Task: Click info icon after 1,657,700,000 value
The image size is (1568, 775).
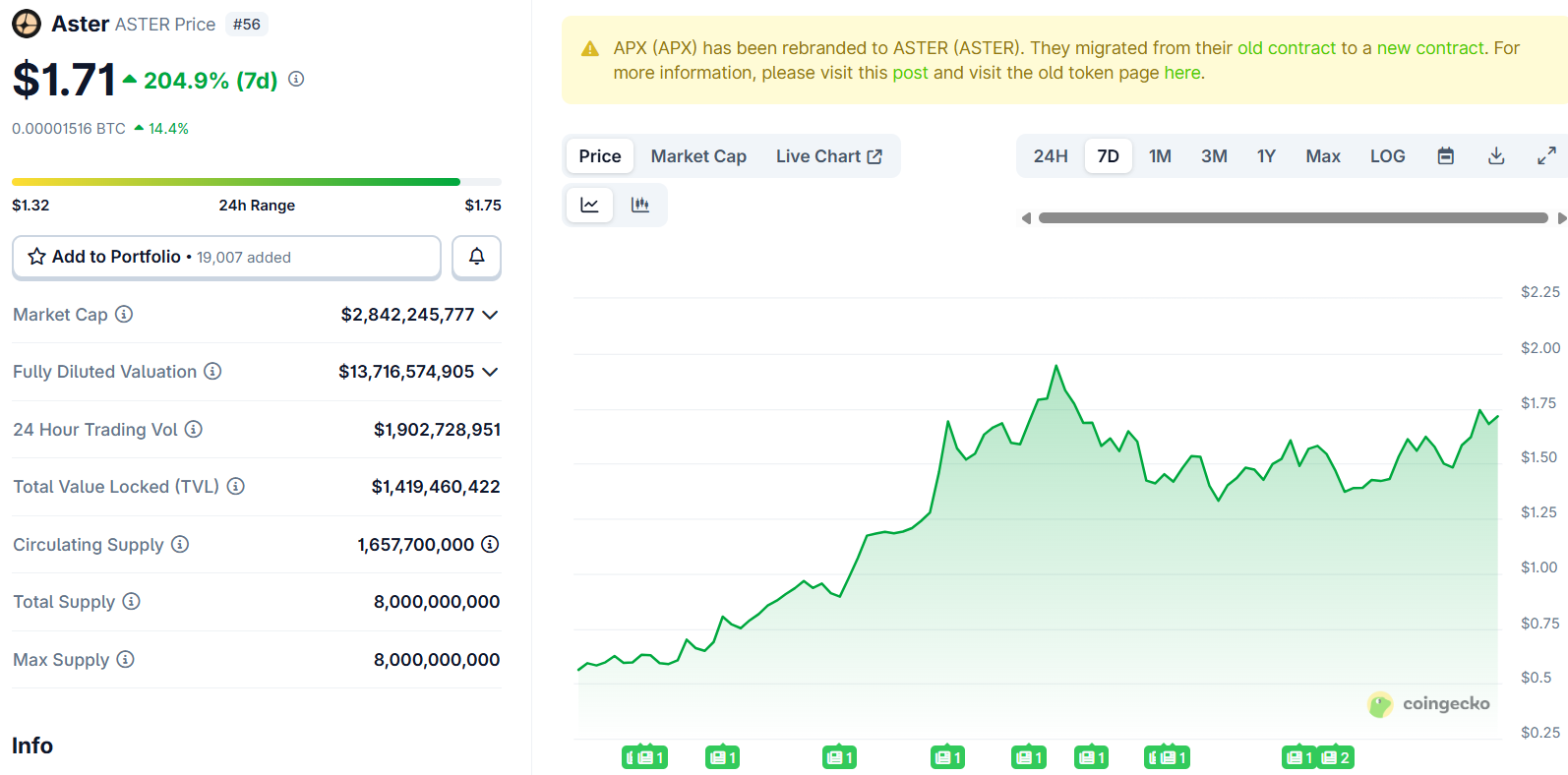Action: (x=490, y=544)
